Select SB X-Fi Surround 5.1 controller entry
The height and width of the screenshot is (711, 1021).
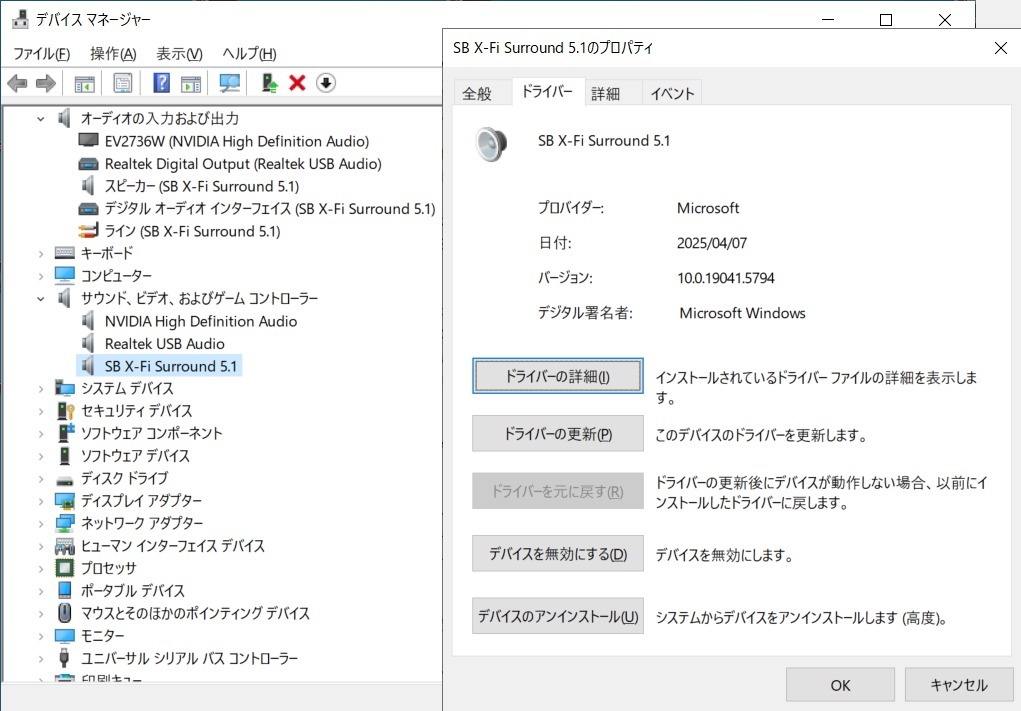click(x=171, y=366)
